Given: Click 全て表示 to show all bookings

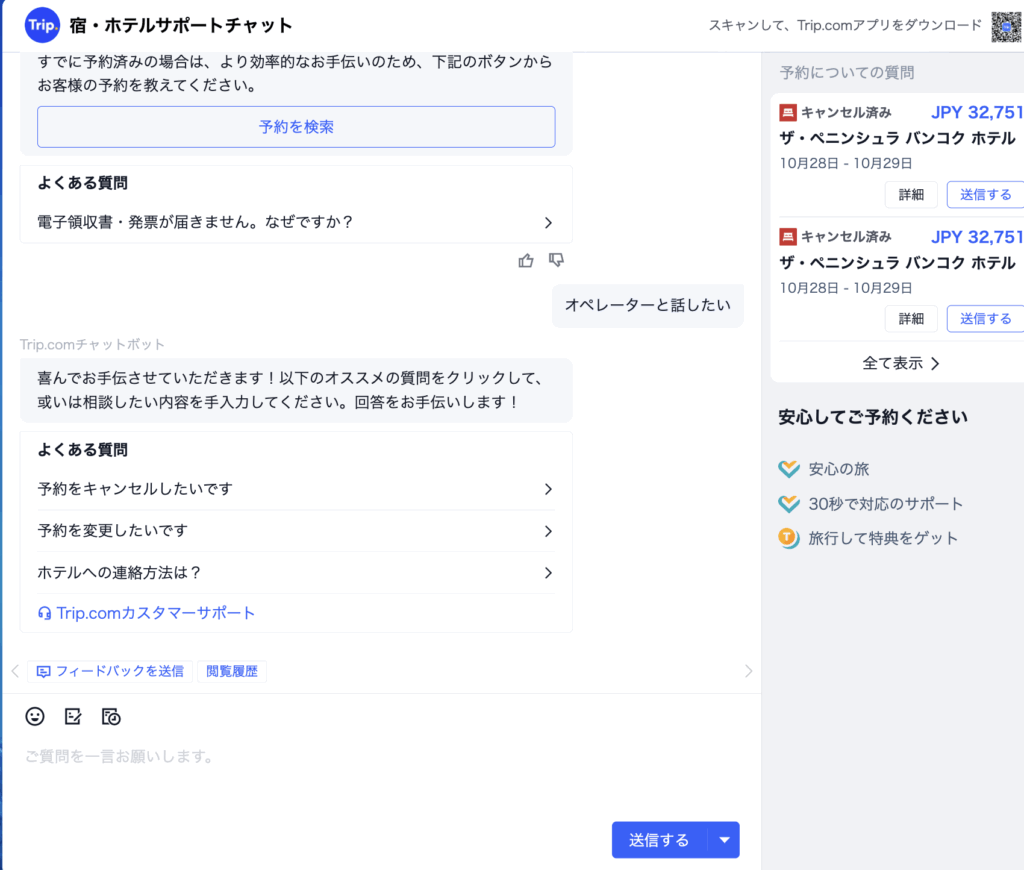Looking at the screenshot, I should (x=900, y=363).
